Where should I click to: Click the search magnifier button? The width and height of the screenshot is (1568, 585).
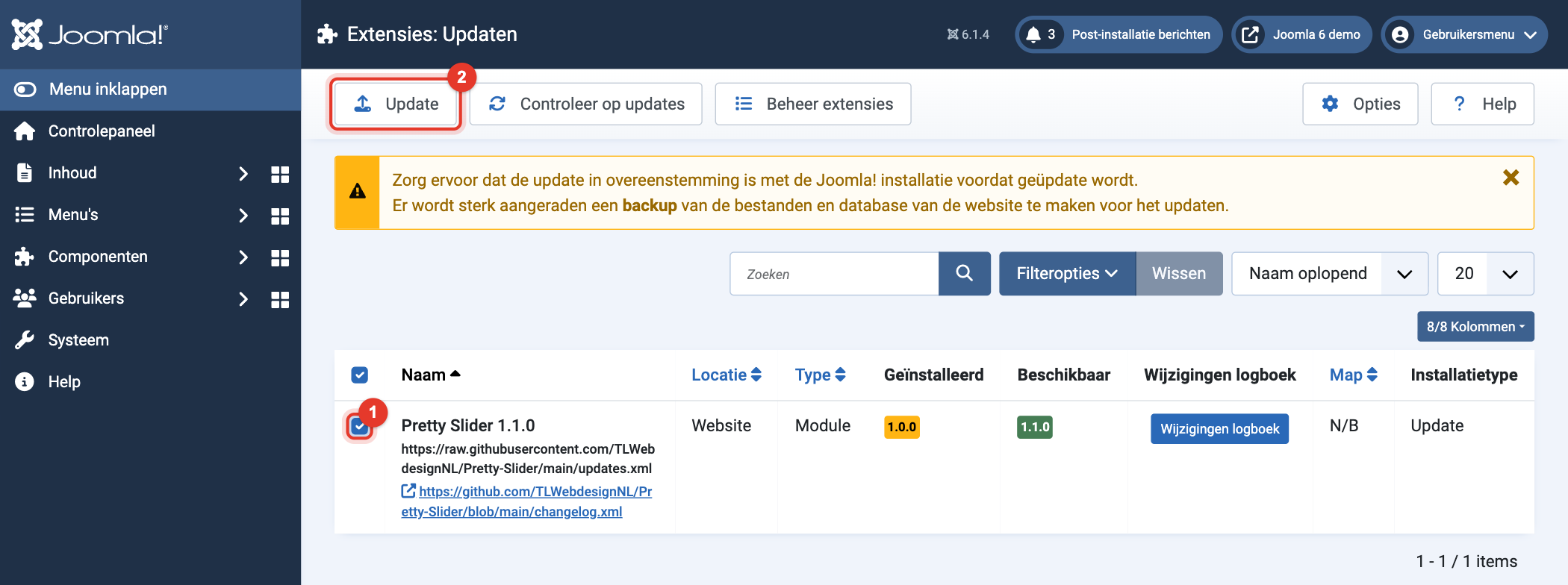965,274
